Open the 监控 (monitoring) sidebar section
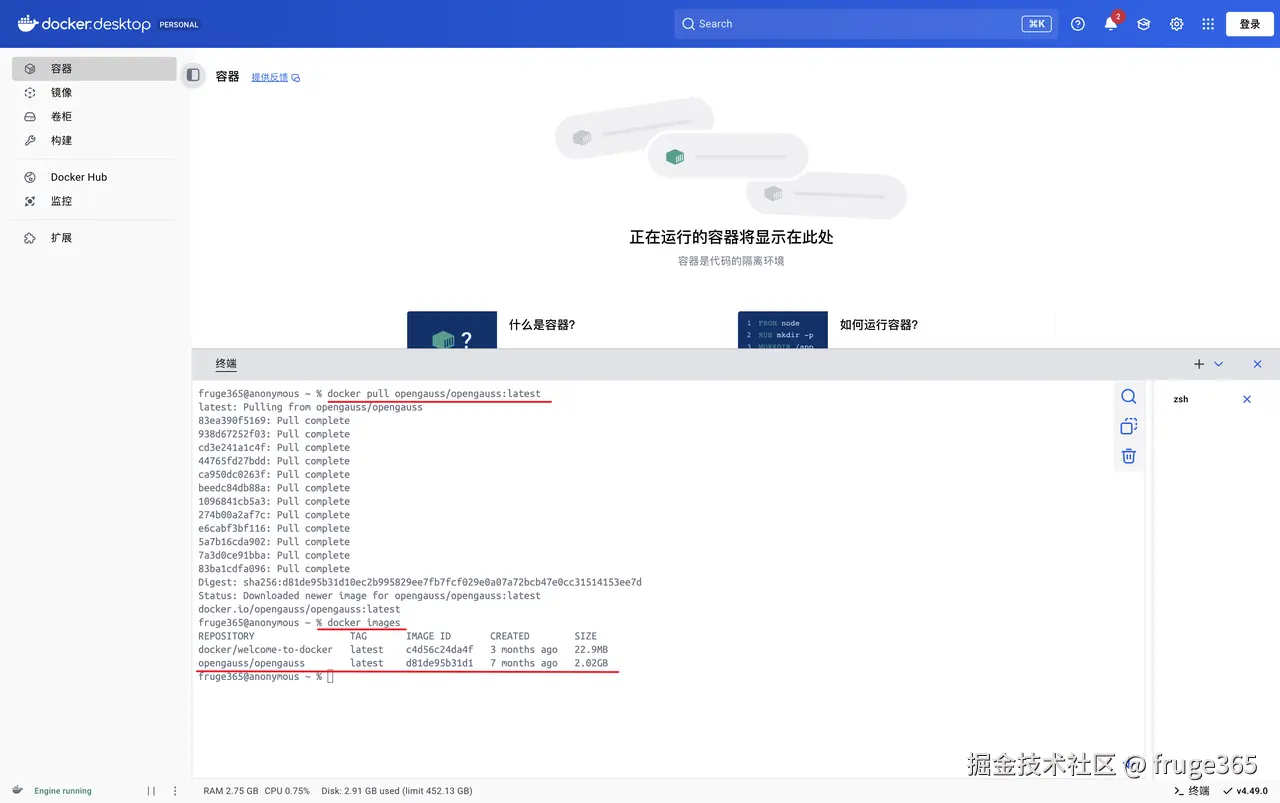The height and width of the screenshot is (803, 1280). 60,200
